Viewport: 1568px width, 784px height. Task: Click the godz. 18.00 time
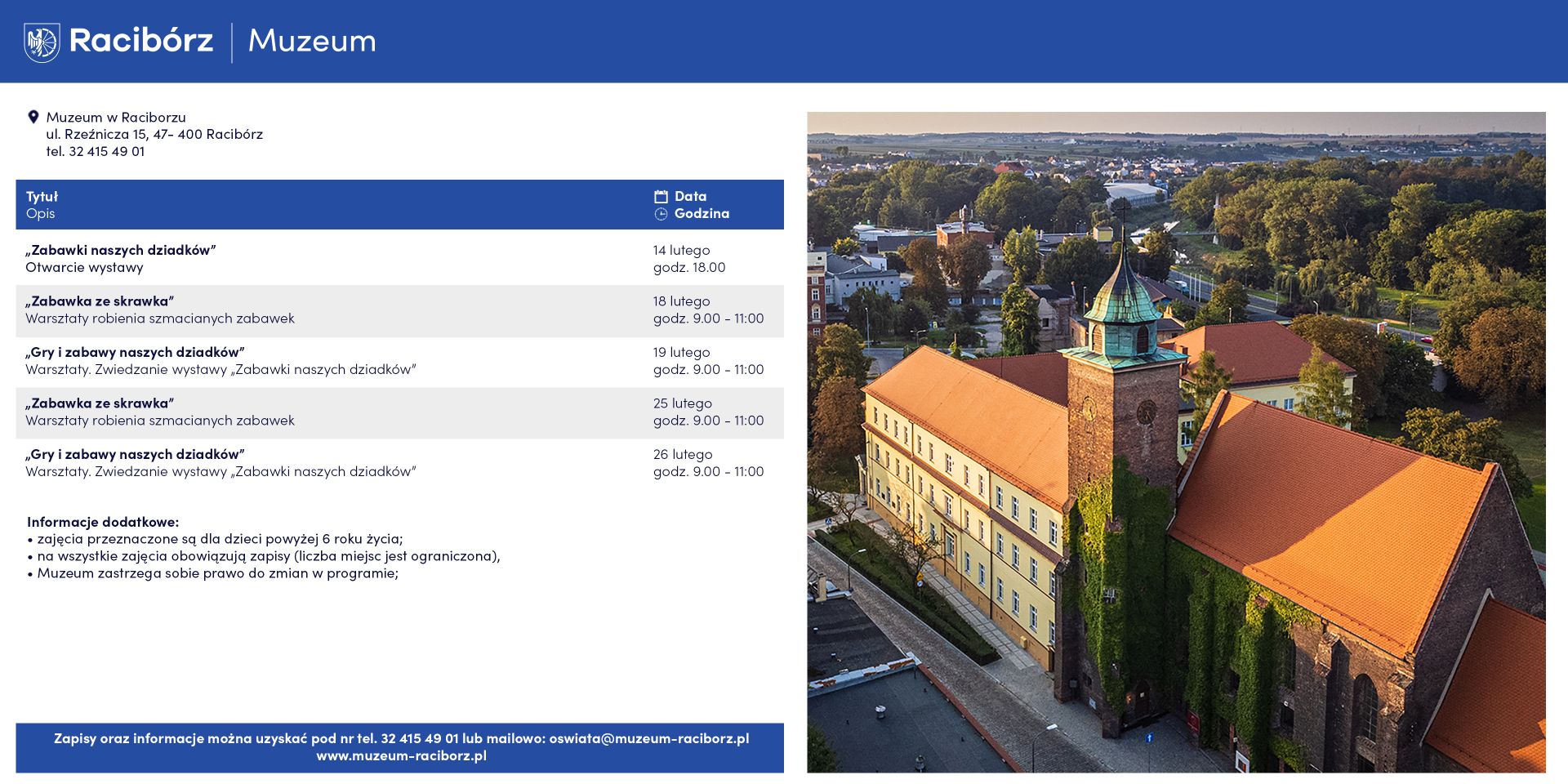point(689,267)
